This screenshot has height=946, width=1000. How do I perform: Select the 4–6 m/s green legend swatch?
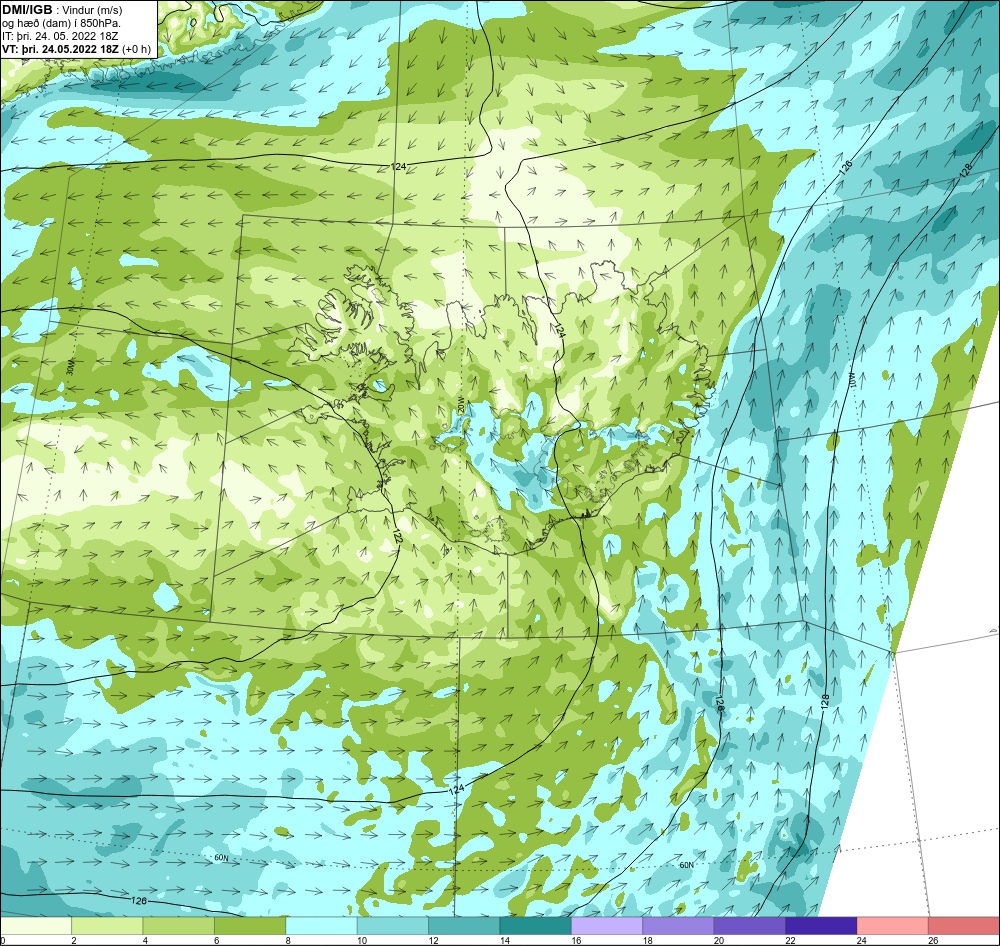coord(179,926)
